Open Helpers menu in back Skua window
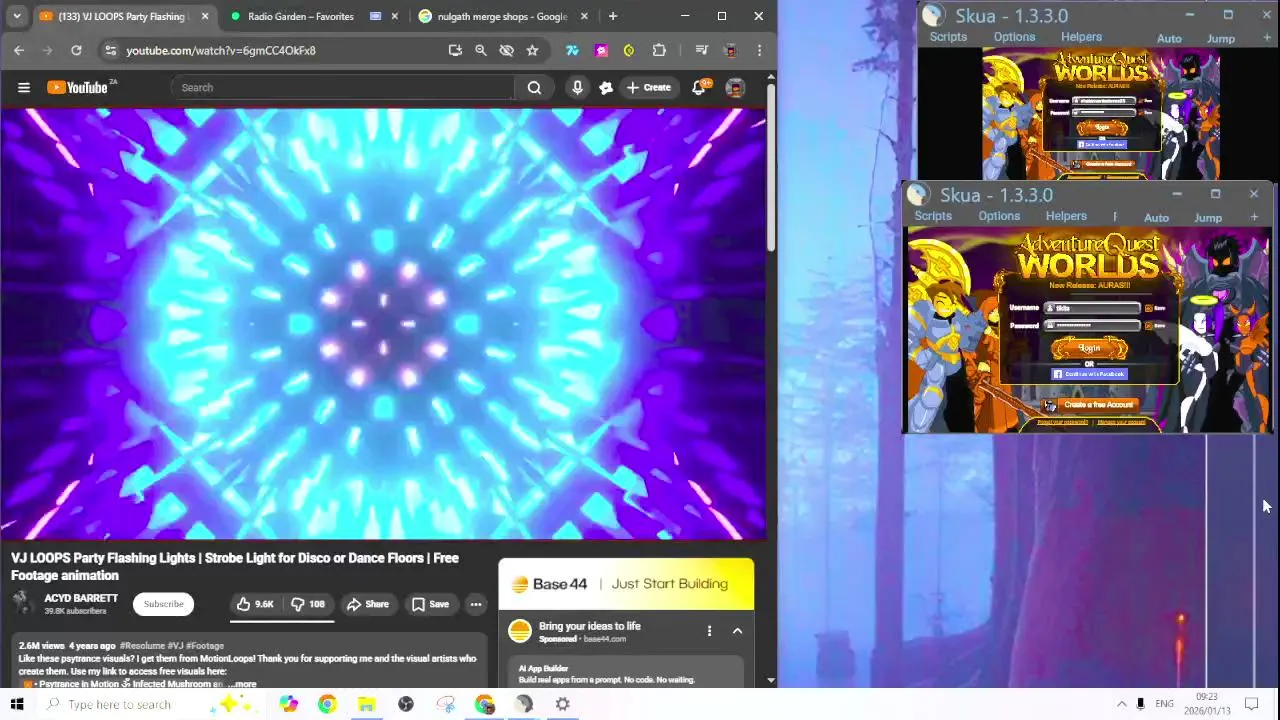 pos(1081,37)
